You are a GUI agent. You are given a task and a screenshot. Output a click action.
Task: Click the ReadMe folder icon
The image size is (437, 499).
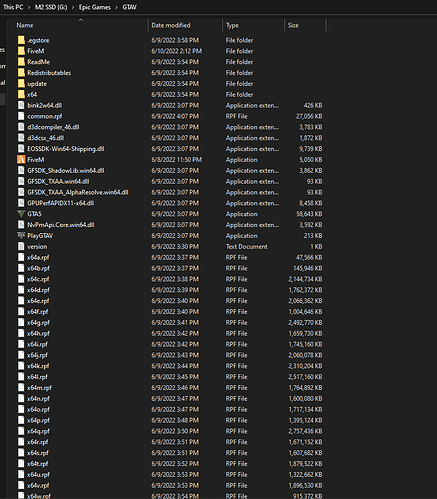click(x=21, y=62)
